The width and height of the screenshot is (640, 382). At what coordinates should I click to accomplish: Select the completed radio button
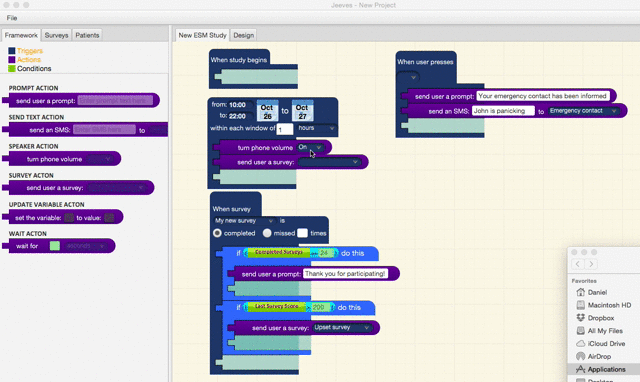pyautogui.click(x=217, y=233)
